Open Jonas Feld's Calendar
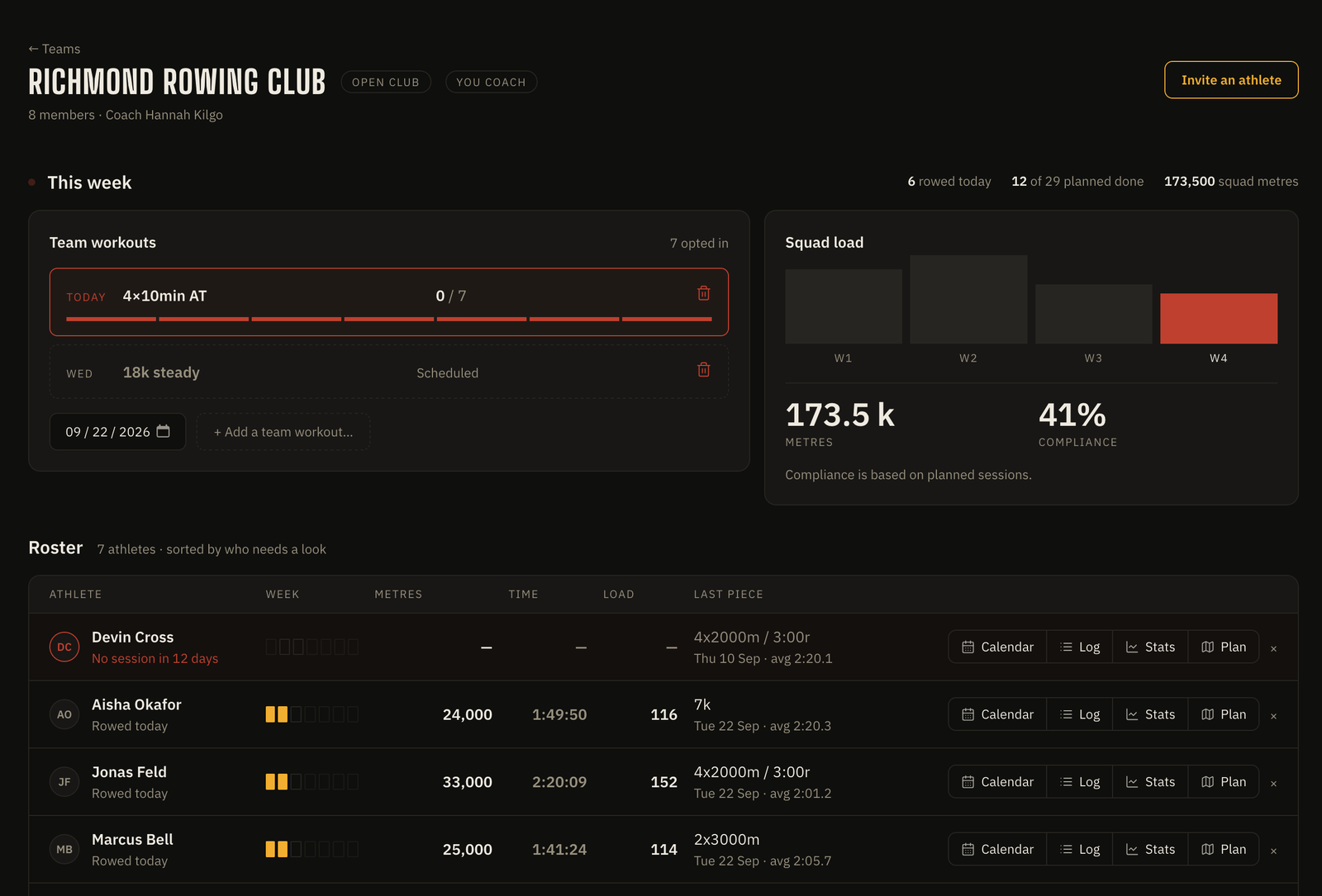The width and height of the screenshot is (1322, 896). pyautogui.click(x=997, y=781)
